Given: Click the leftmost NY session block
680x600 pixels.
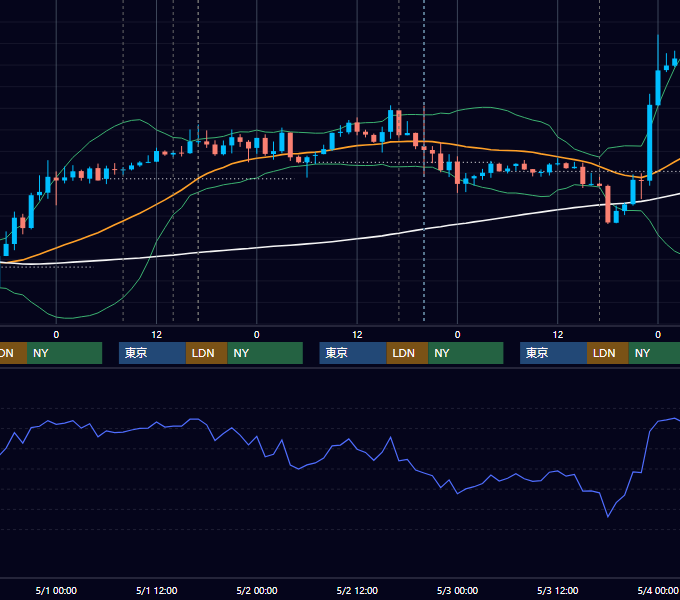Looking at the screenshot, I should point(64,353).
